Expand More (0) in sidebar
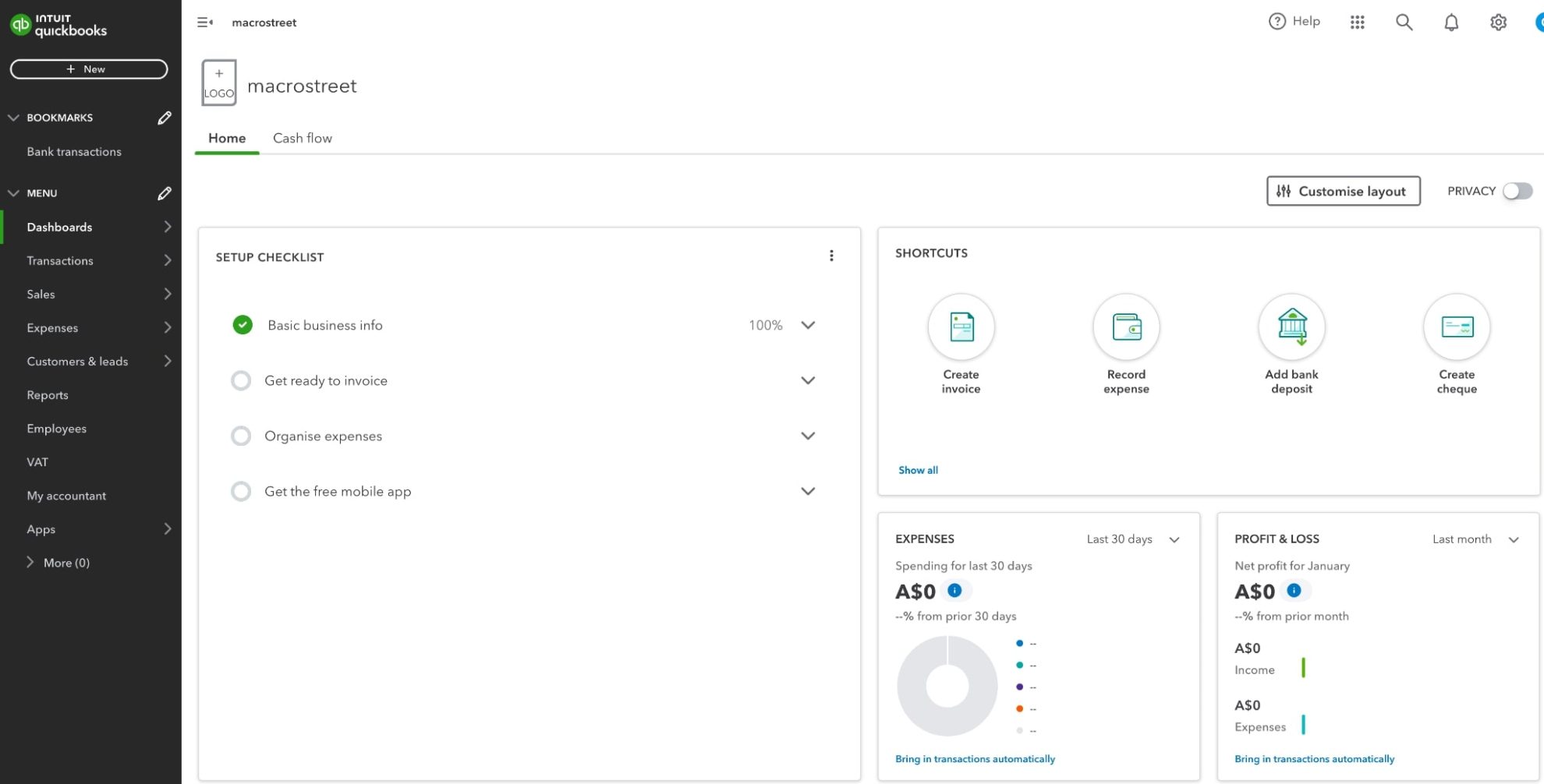The width and height of the screenshot is (1544, 784). (58, 563)
